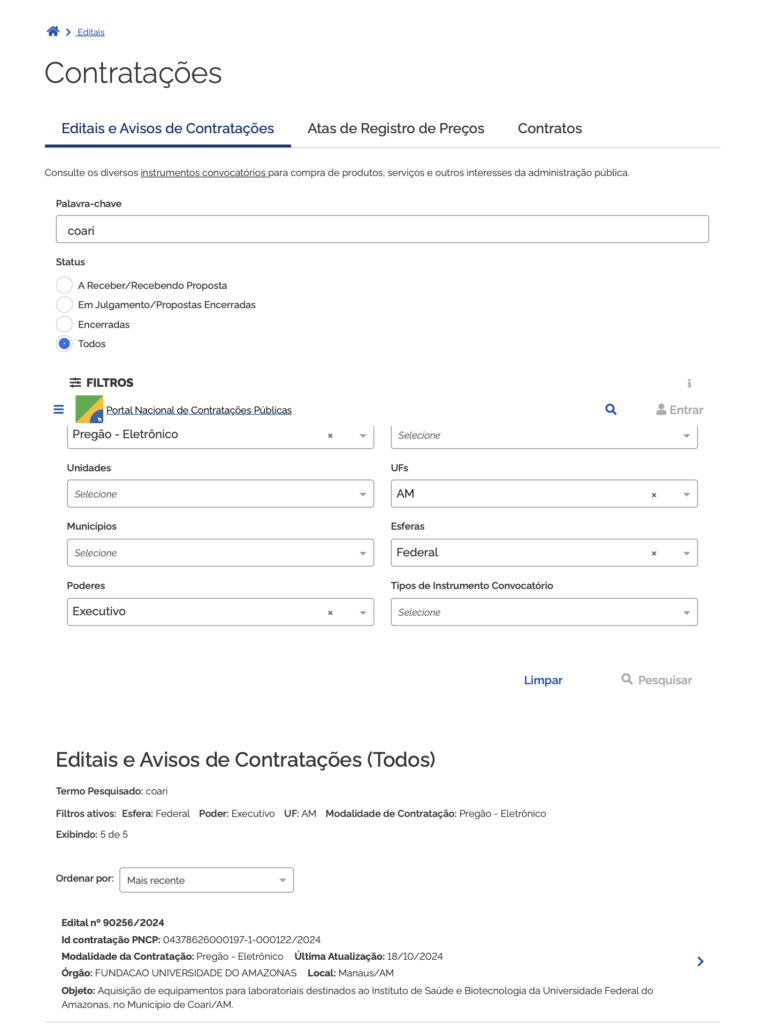
Task: Expand the Municípios dropdown
Action: point(220,553)
